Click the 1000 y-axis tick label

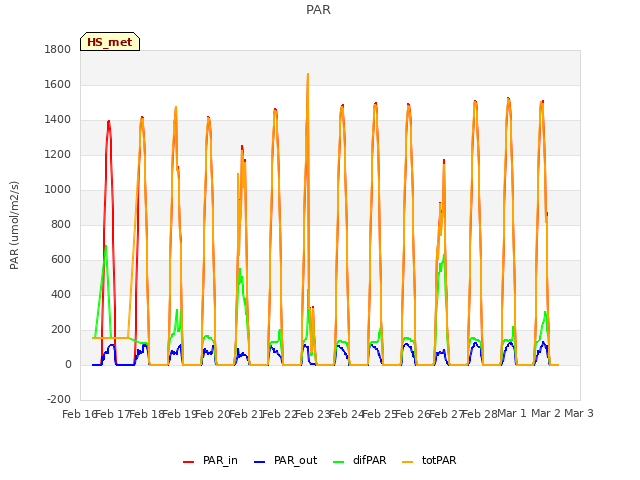point(58,190)
